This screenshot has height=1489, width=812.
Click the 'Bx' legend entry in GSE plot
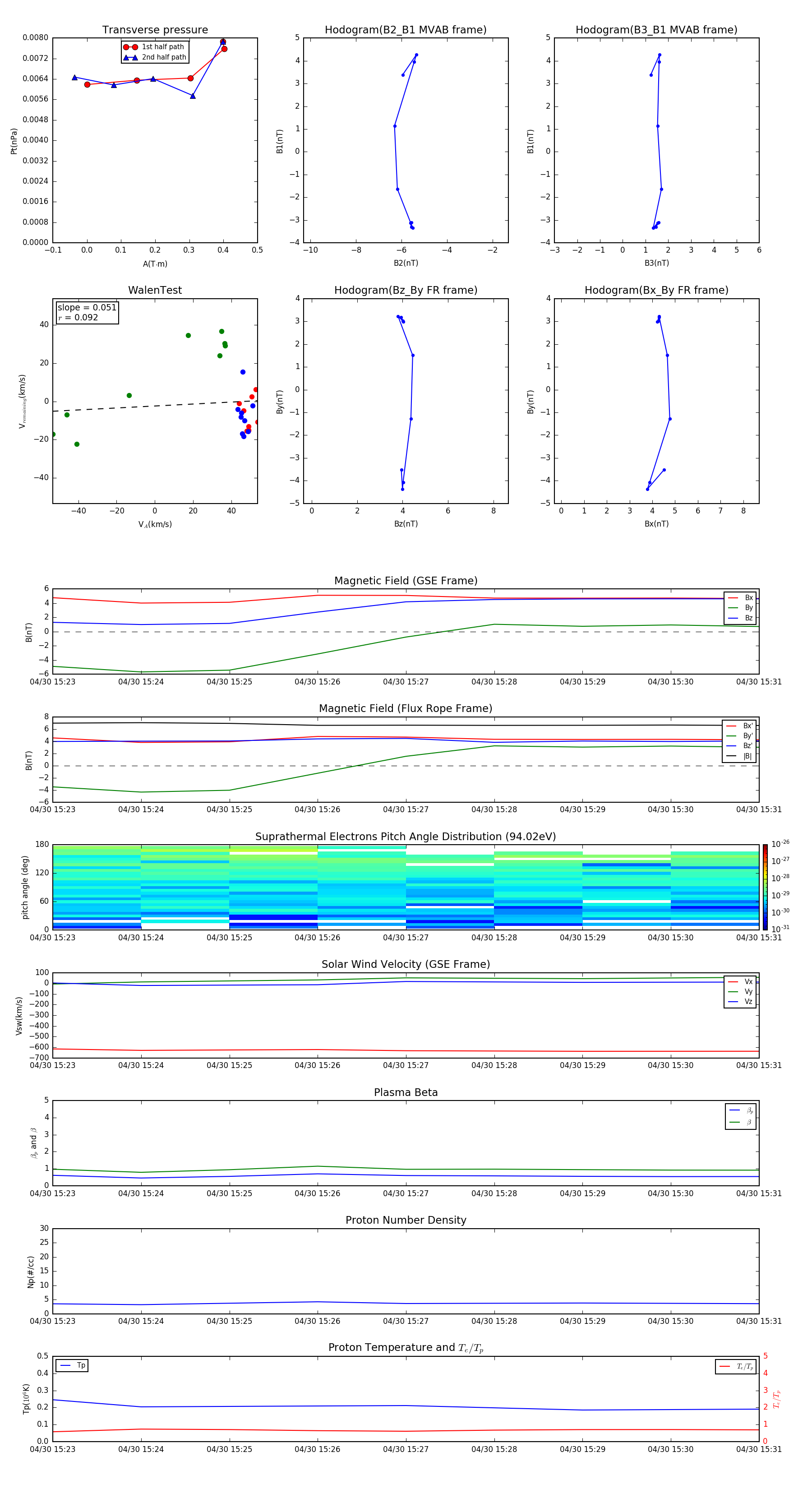[740, 598]
